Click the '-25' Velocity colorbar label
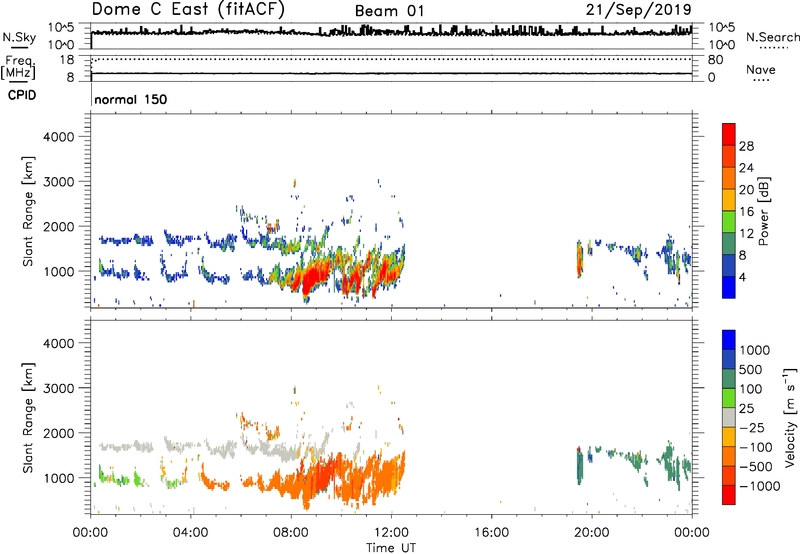Screen dimensions: 800x554 click(x=752, y=428)
